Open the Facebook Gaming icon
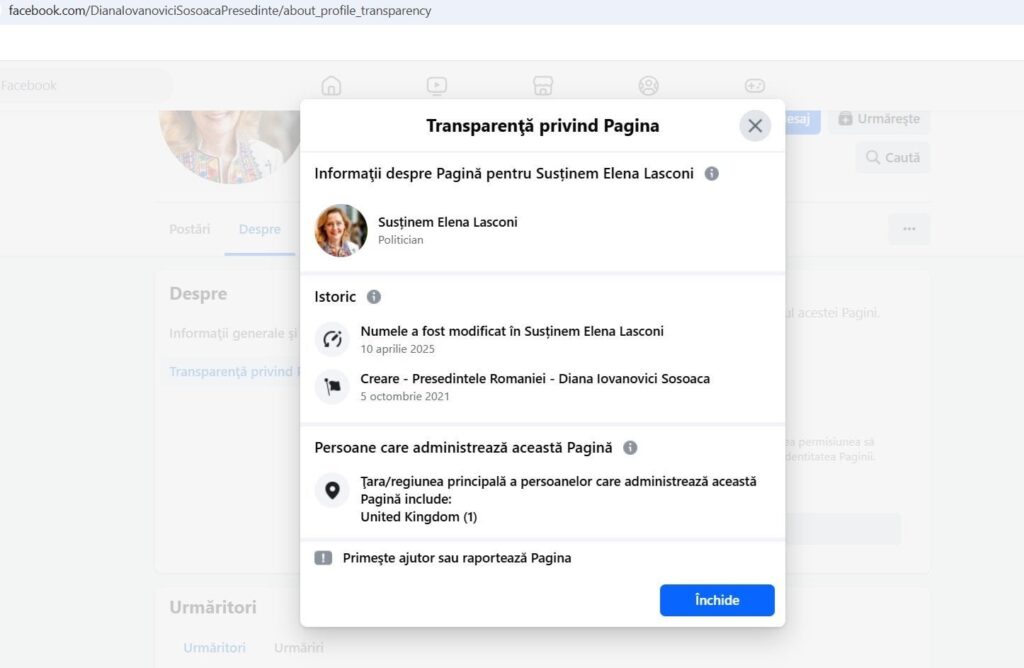This screenshot has width=1024, height=668. (x=754, y=86)
